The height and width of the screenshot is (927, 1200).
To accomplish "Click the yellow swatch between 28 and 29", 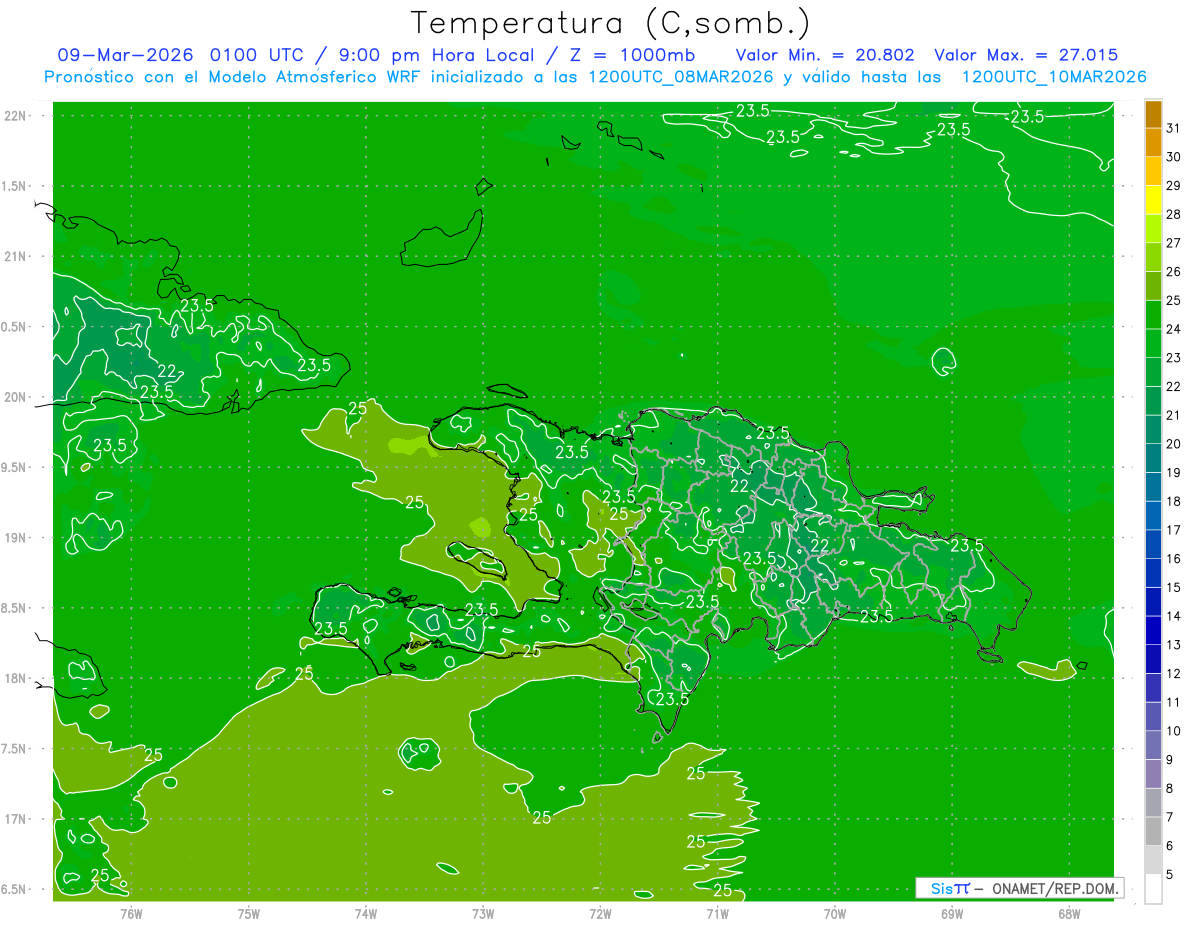I will click(x=1153, y=200).
